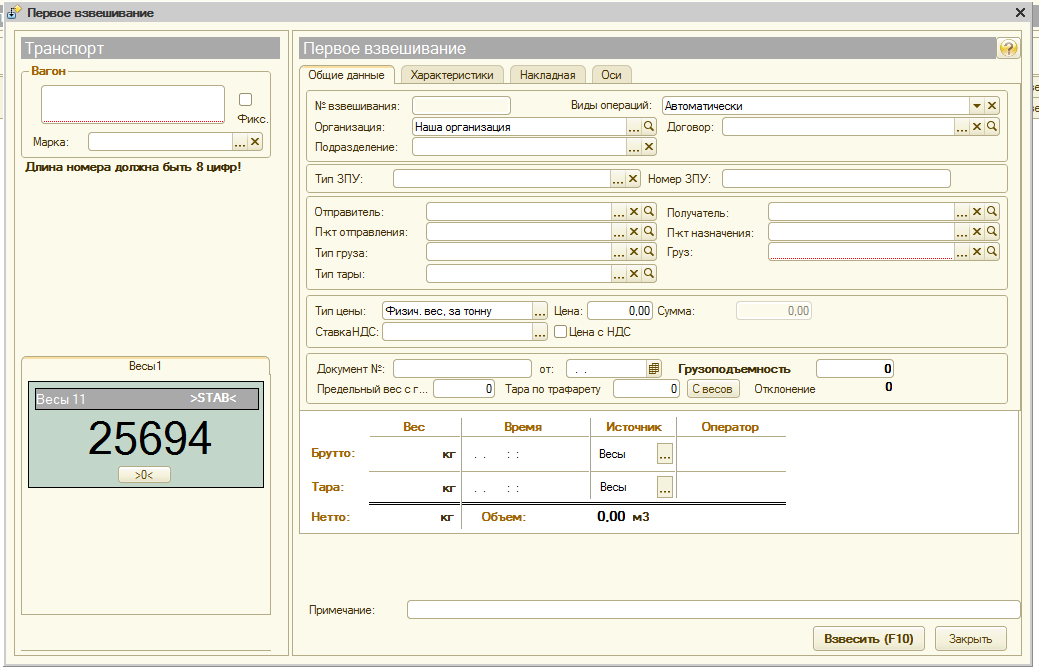This screenshot has height=670, width=1039.
Task: Click magnifier icon next to Груз field
Action: 992,252
